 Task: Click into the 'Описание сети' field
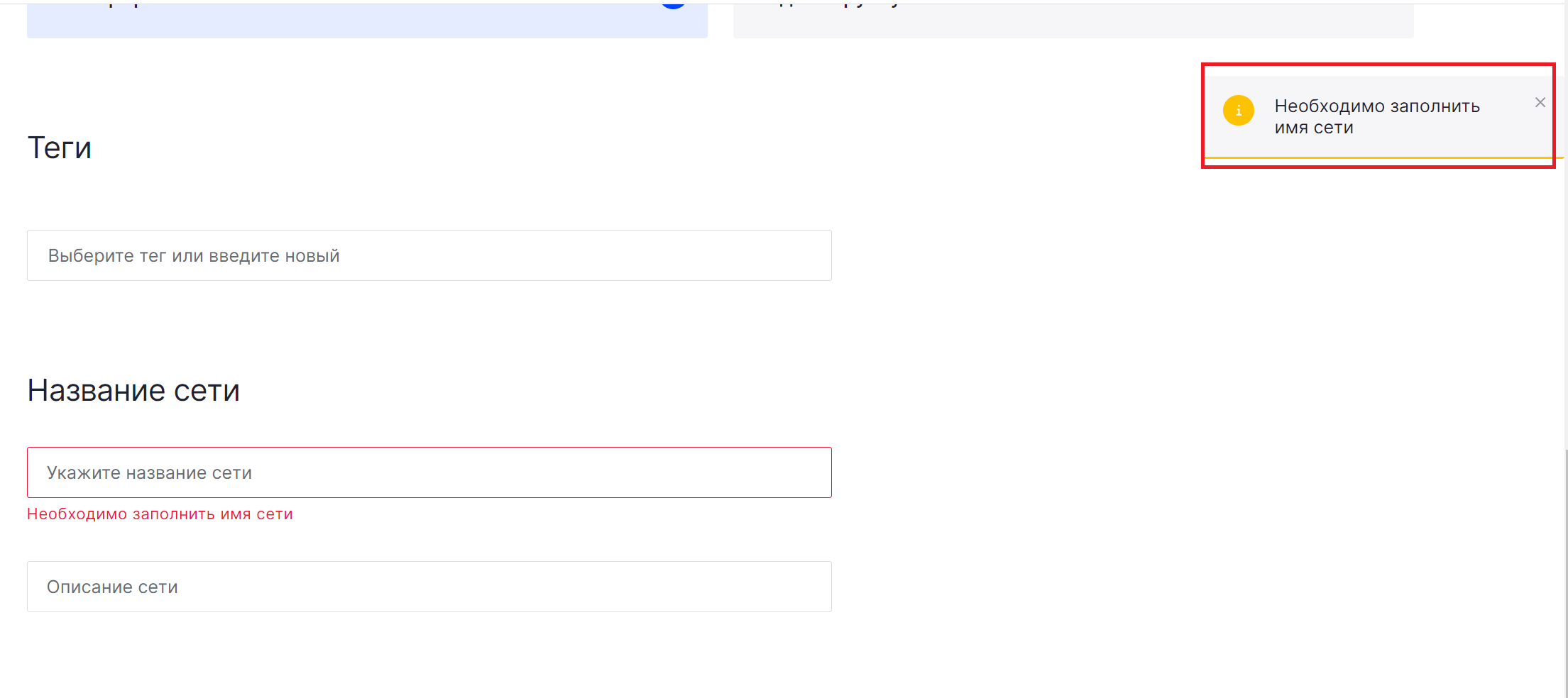(429, 587)
